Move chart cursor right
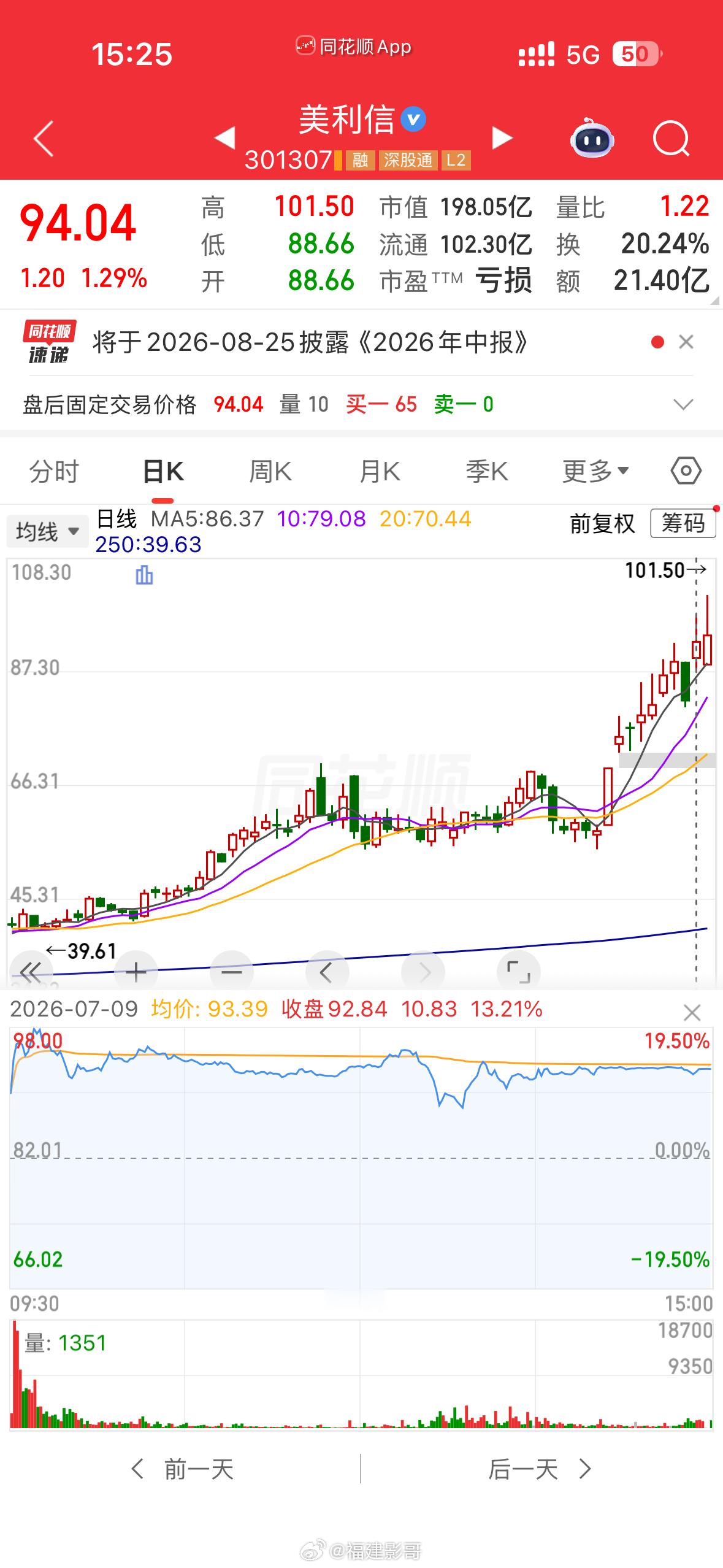Screen dimensions: 723x1568 click(x=423, y=971)
